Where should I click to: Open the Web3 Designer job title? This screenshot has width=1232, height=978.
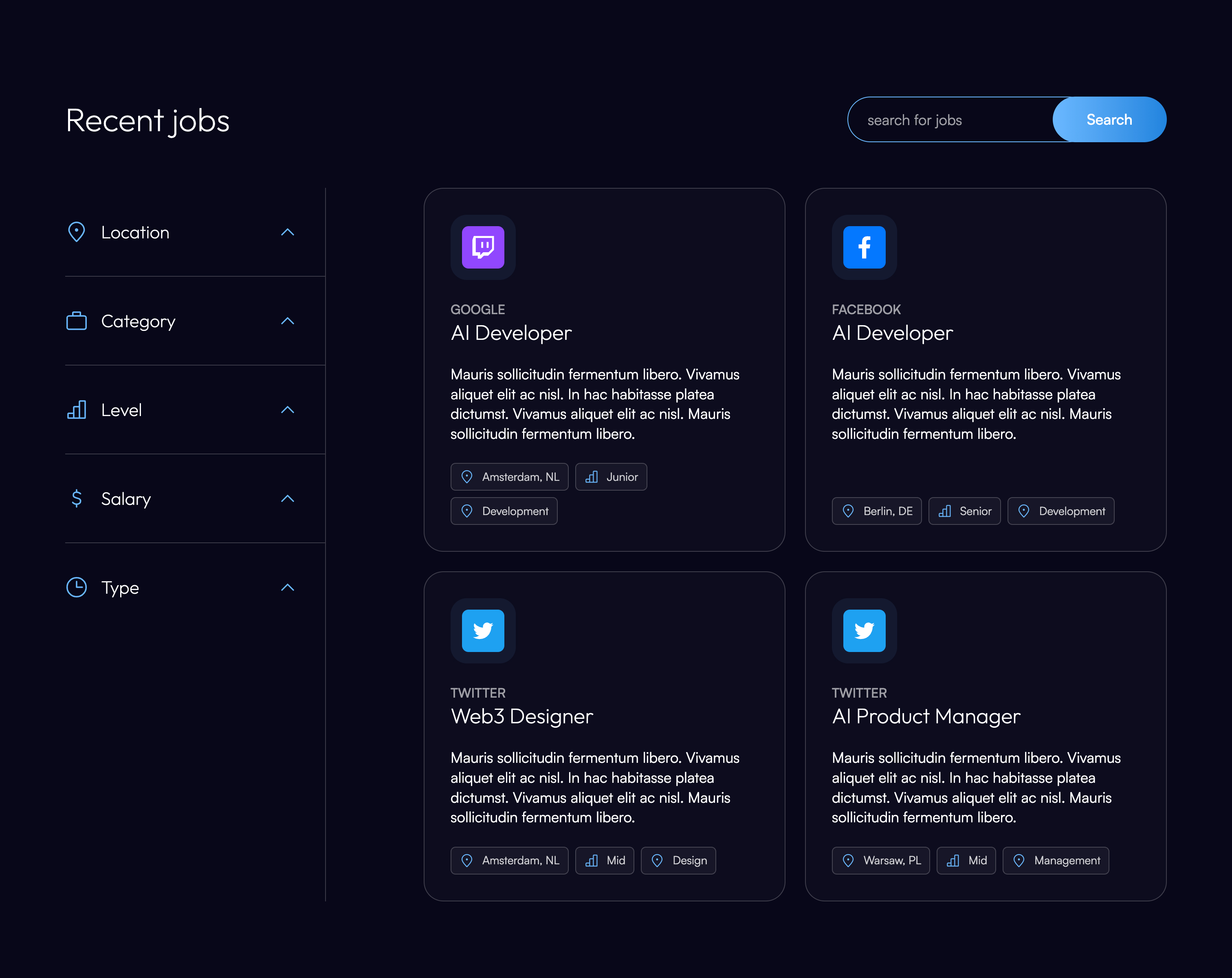click(522, 717)
